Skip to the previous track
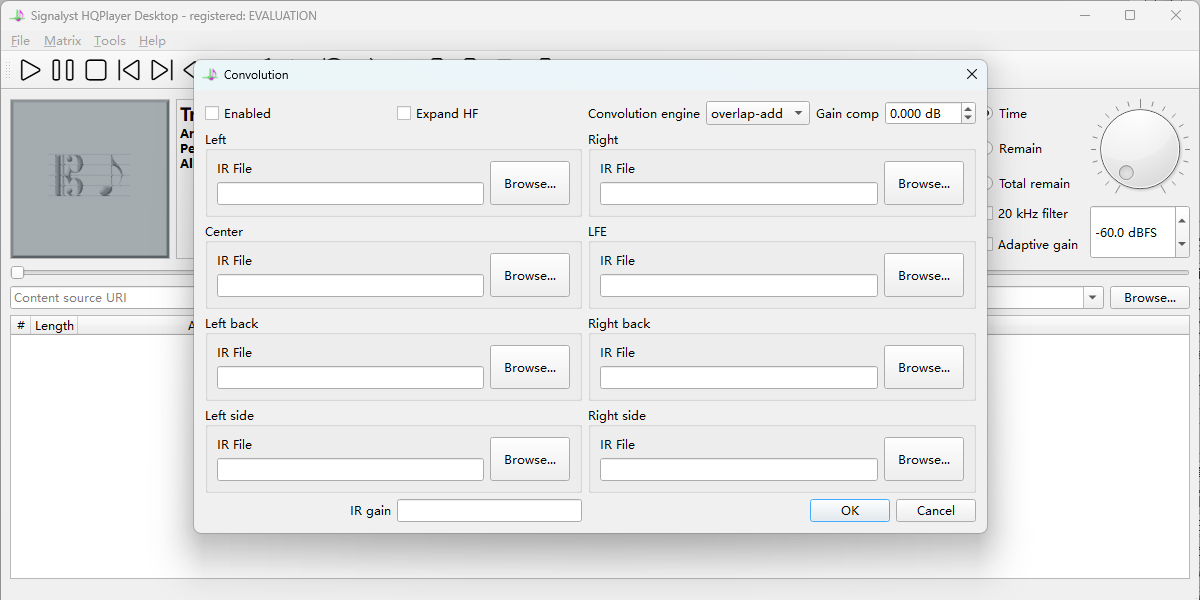The width and height of the screenshot is (1200, 600). 129,70
